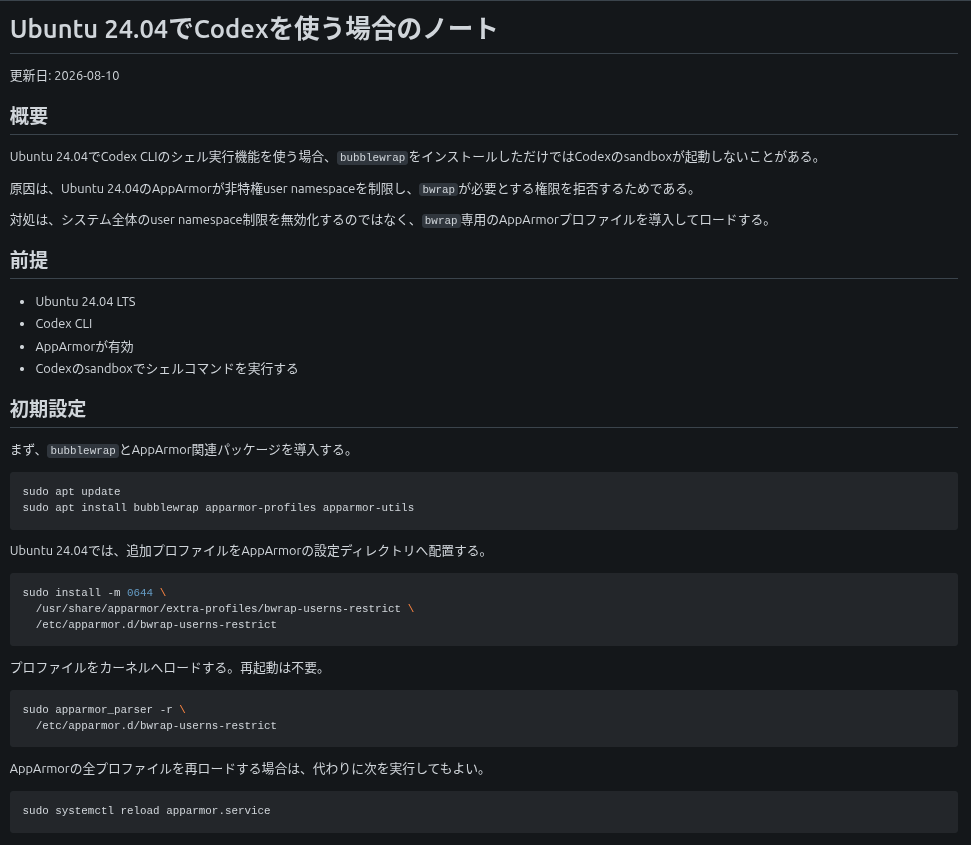Click the inline bwrap code in the cause sentence
This screenshot has height=845, width=971.
(438, 189)
